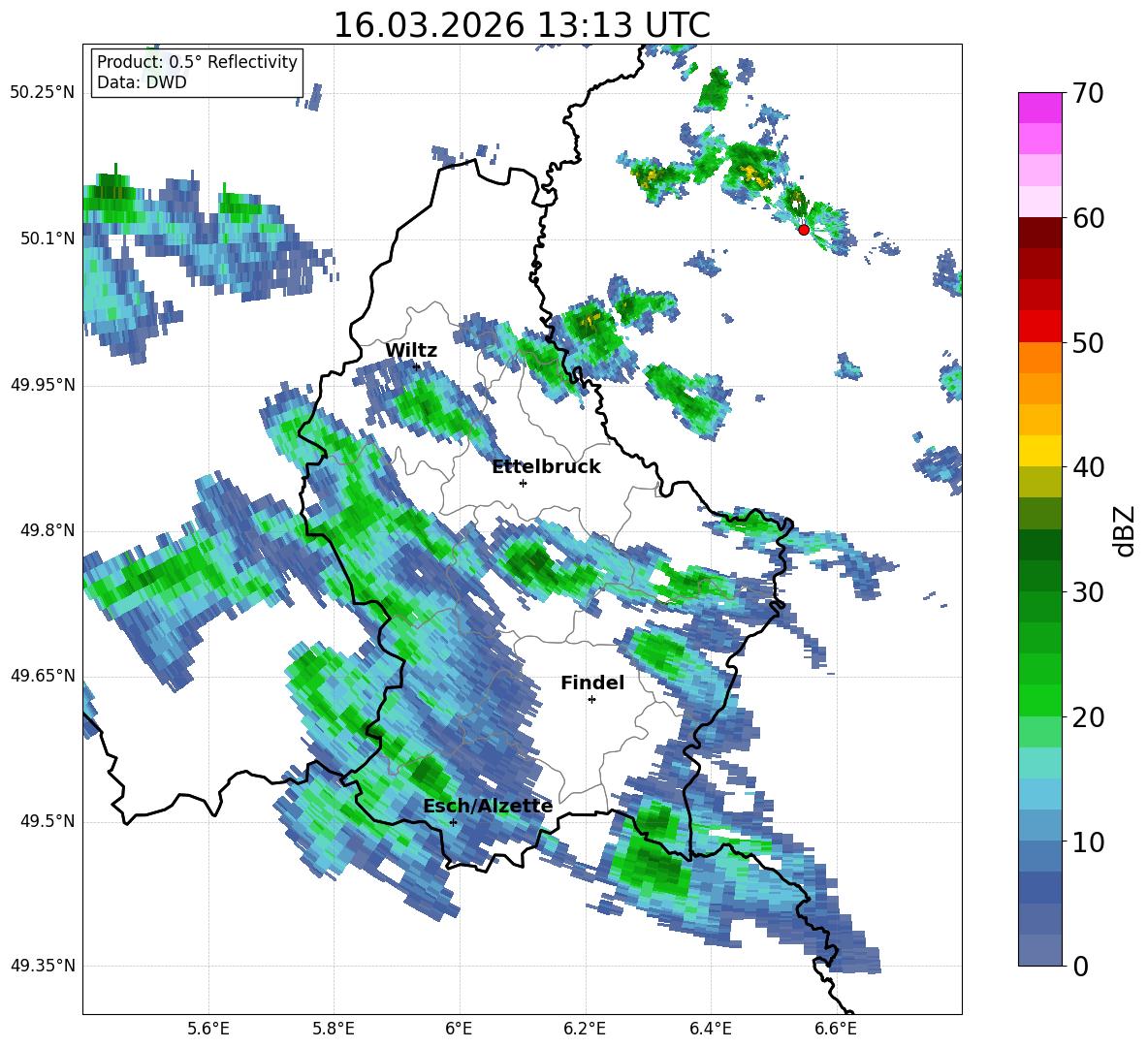
Task: Click the 49.35°N latitude tick label
Action: click(43, 966)
